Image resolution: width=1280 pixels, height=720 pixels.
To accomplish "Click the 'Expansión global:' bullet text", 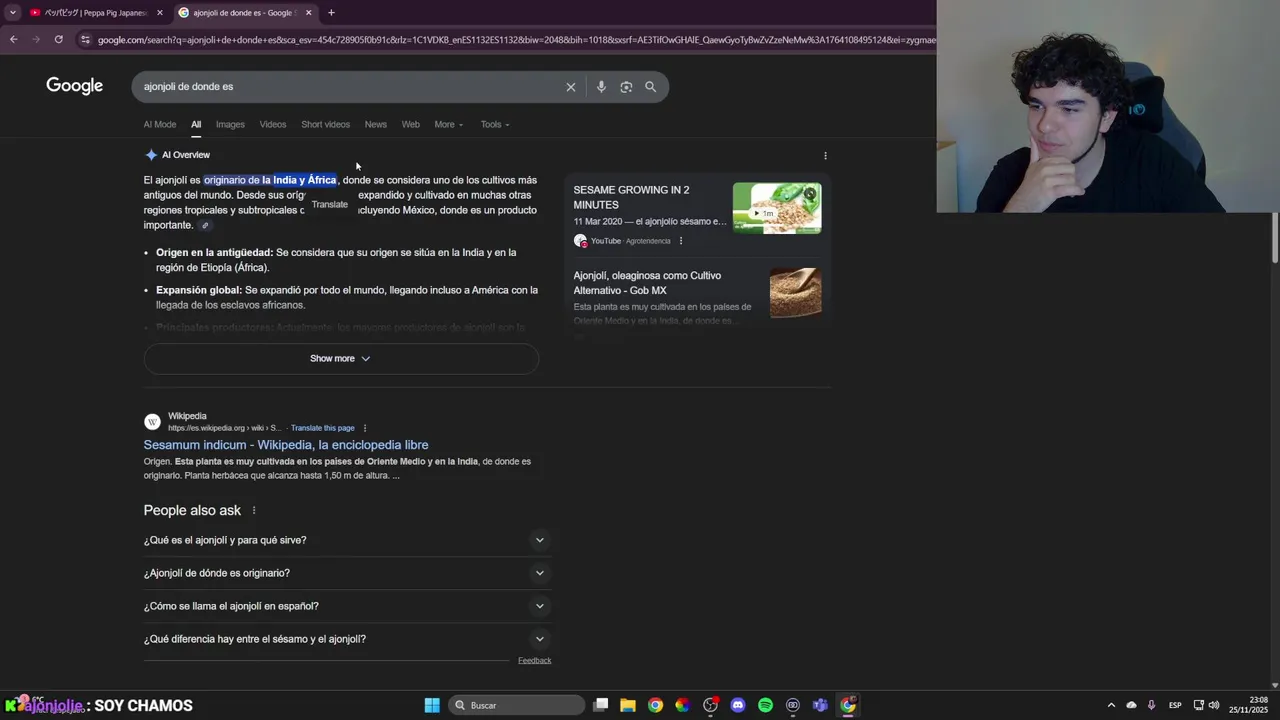I will point(199,291).
